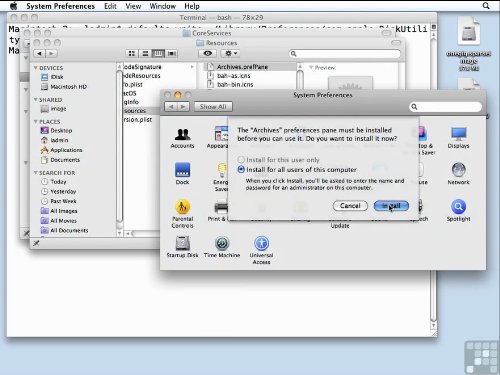Click Show All in System Preferences
500x375 pixels.
[x=213, y=107]
